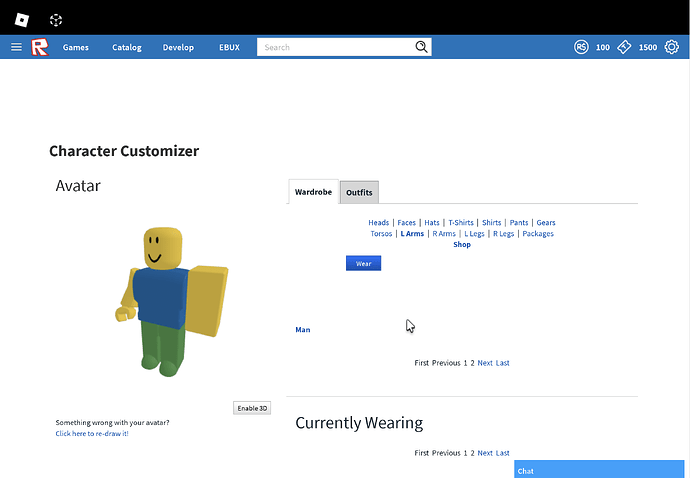Select the R Legs category link
Viewport: 690px width, 478px height.
pos(503,233)
